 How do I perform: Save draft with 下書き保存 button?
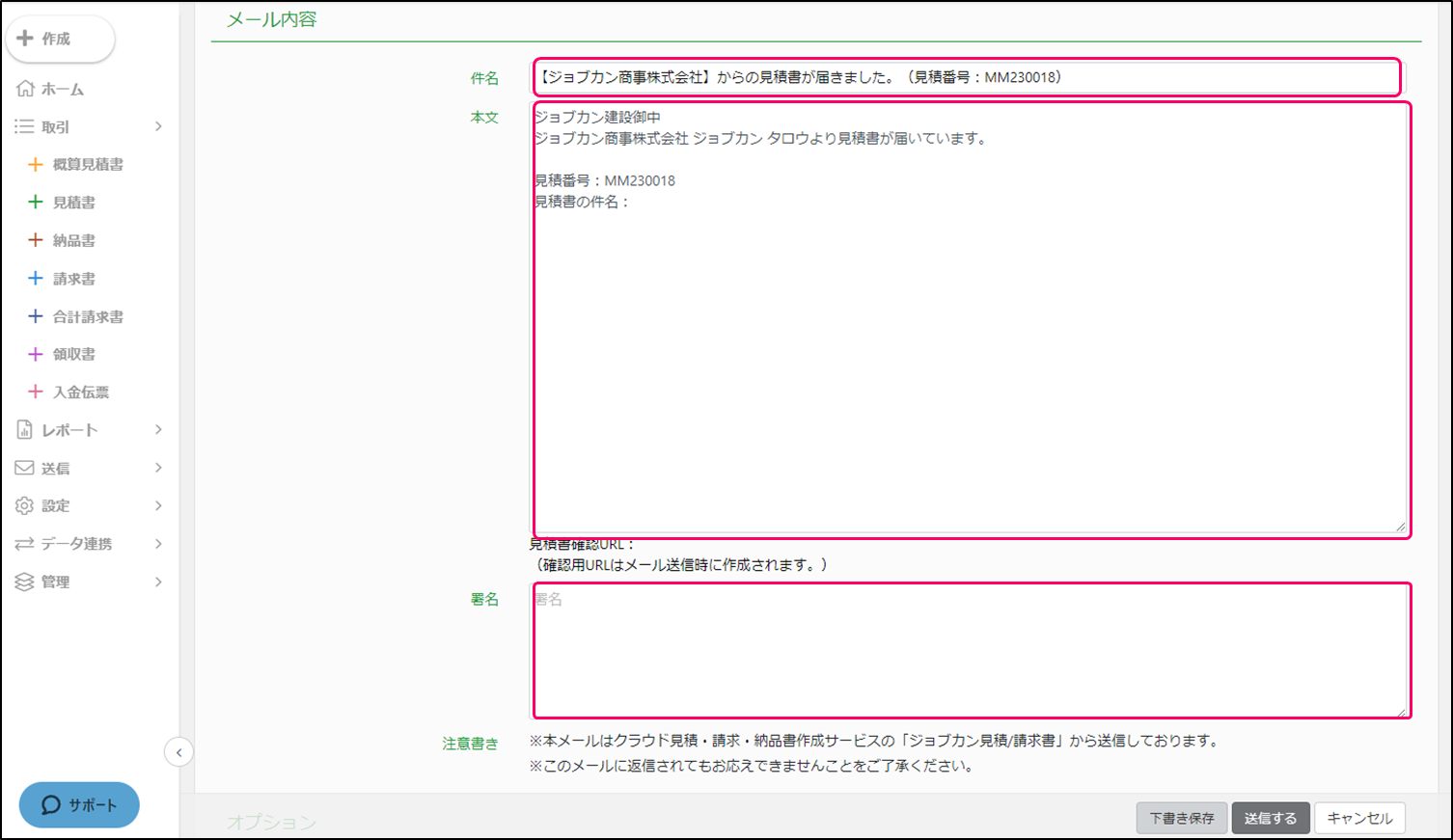[1181, 818]
